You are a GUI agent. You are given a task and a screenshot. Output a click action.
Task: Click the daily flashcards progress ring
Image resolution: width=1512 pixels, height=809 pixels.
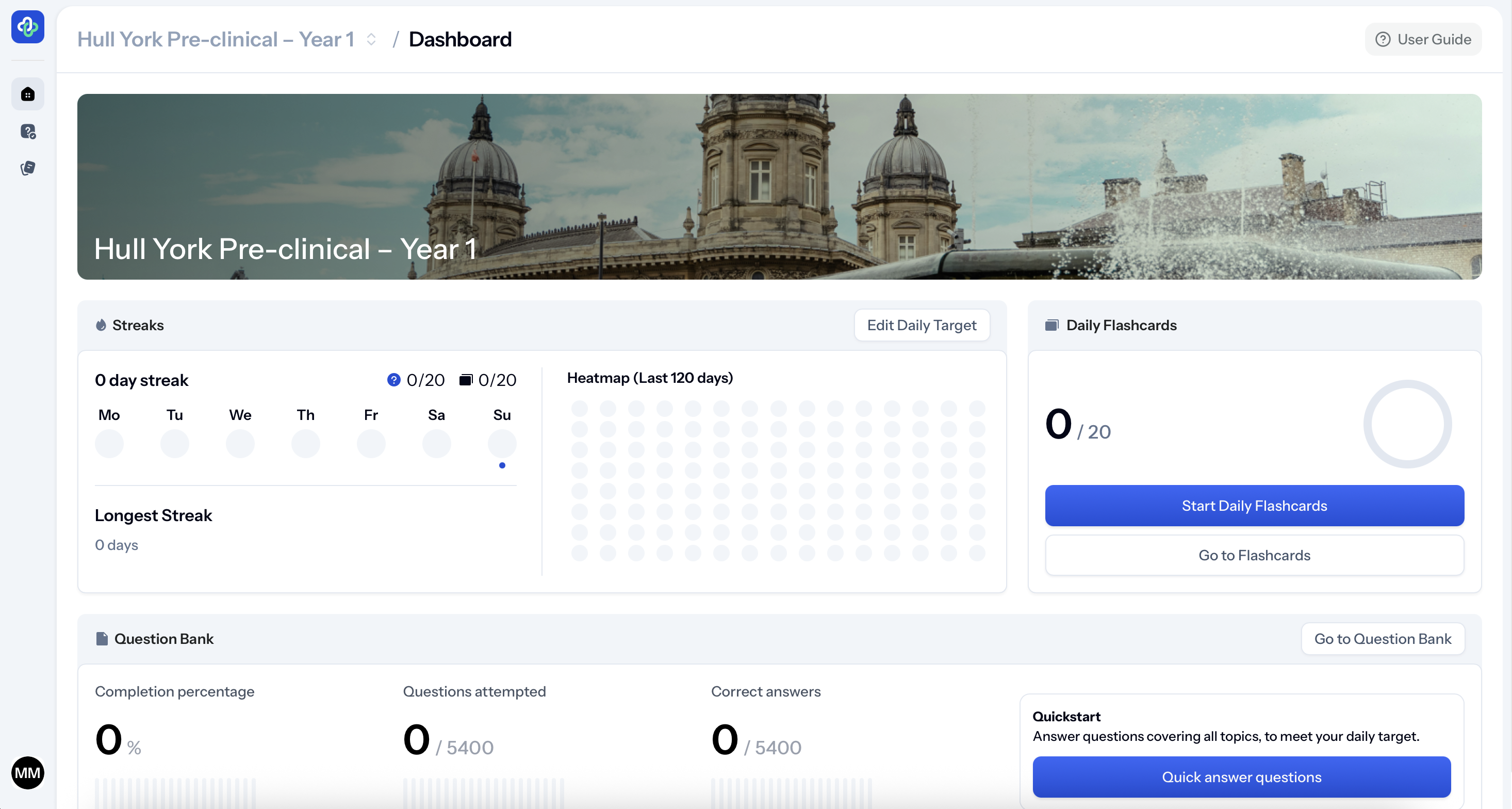[1407, 424]
